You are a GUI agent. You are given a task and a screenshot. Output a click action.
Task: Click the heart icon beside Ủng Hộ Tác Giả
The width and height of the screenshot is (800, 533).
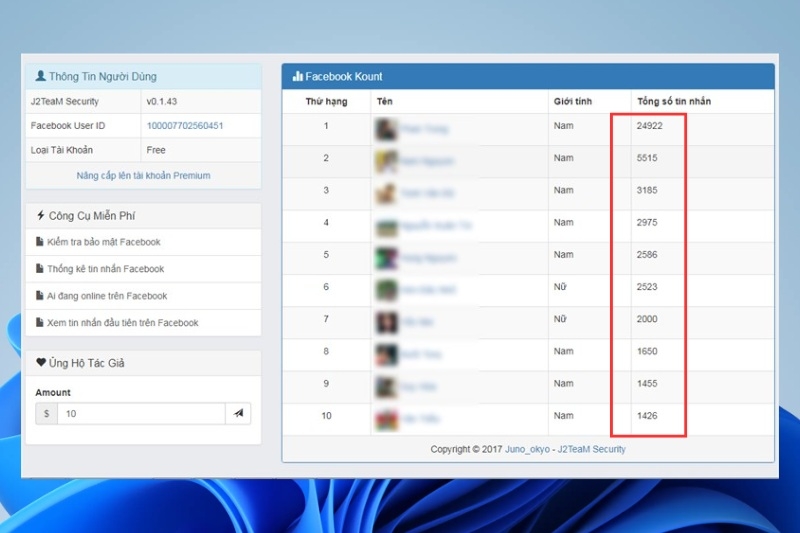tap(41, 363)
